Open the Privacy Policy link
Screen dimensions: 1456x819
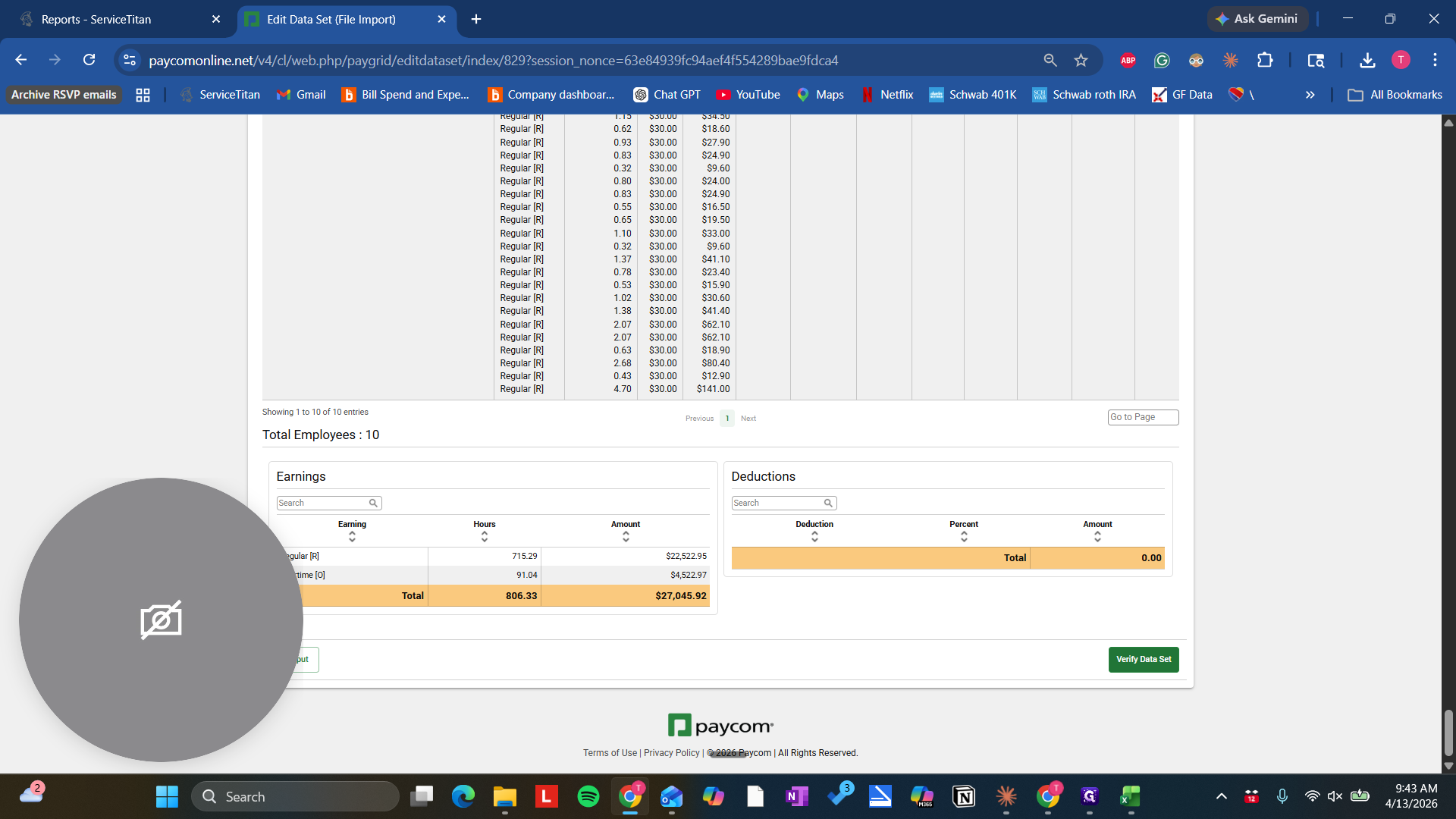(x=670, y=752)
